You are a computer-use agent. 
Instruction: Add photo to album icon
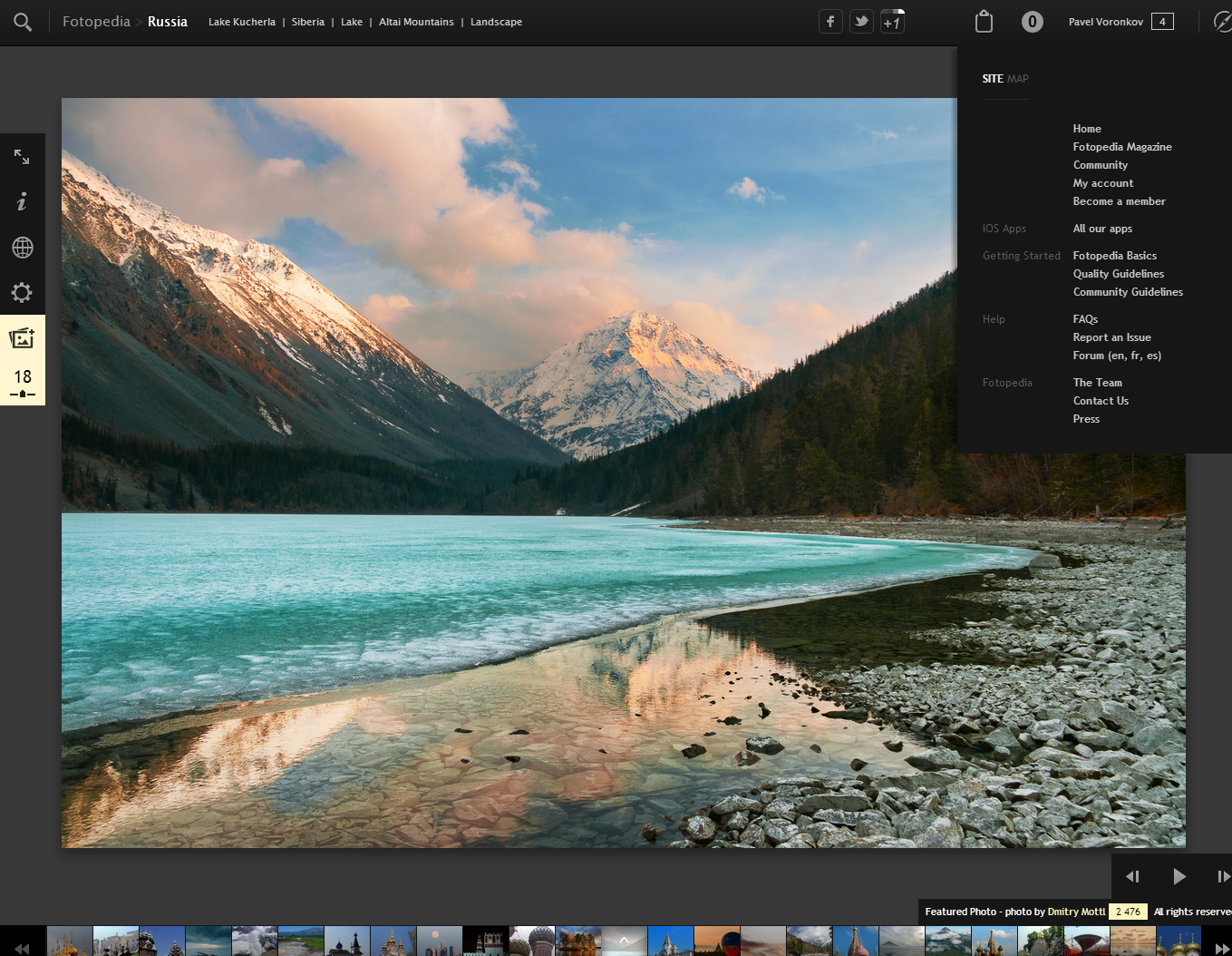[x=22, y=338]
